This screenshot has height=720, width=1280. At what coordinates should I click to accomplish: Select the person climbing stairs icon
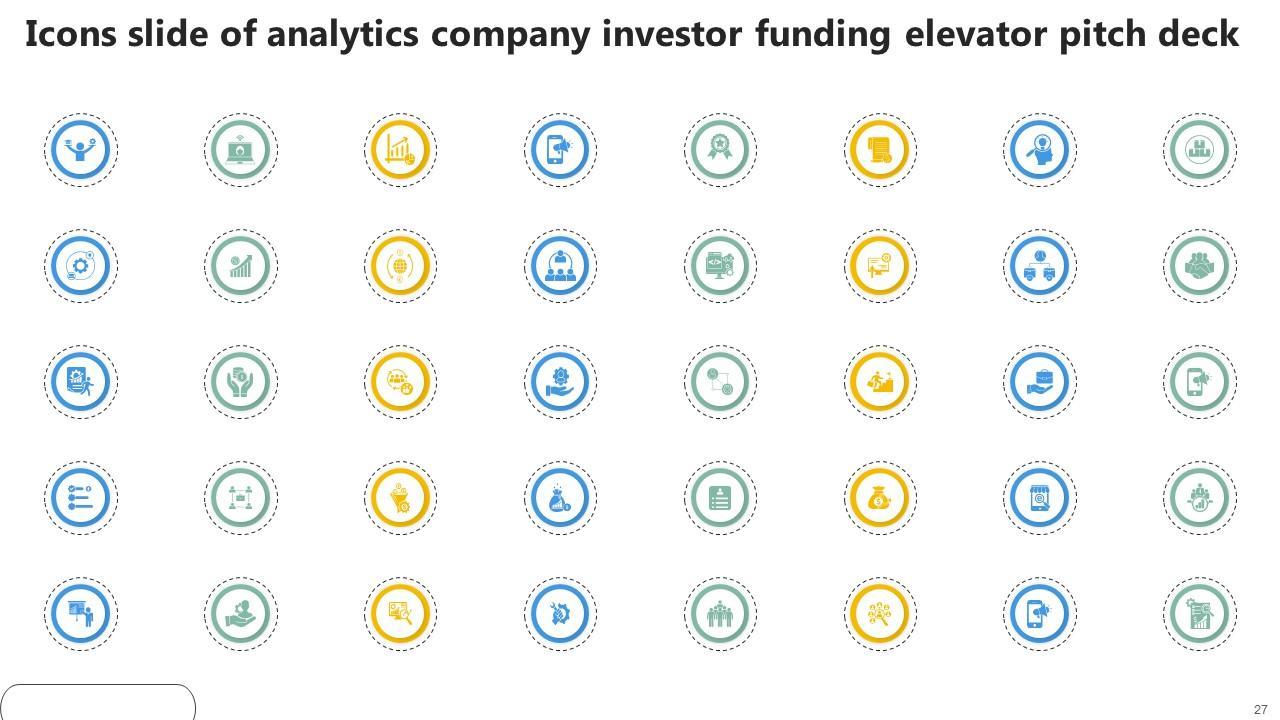click(x=880, y=381)
